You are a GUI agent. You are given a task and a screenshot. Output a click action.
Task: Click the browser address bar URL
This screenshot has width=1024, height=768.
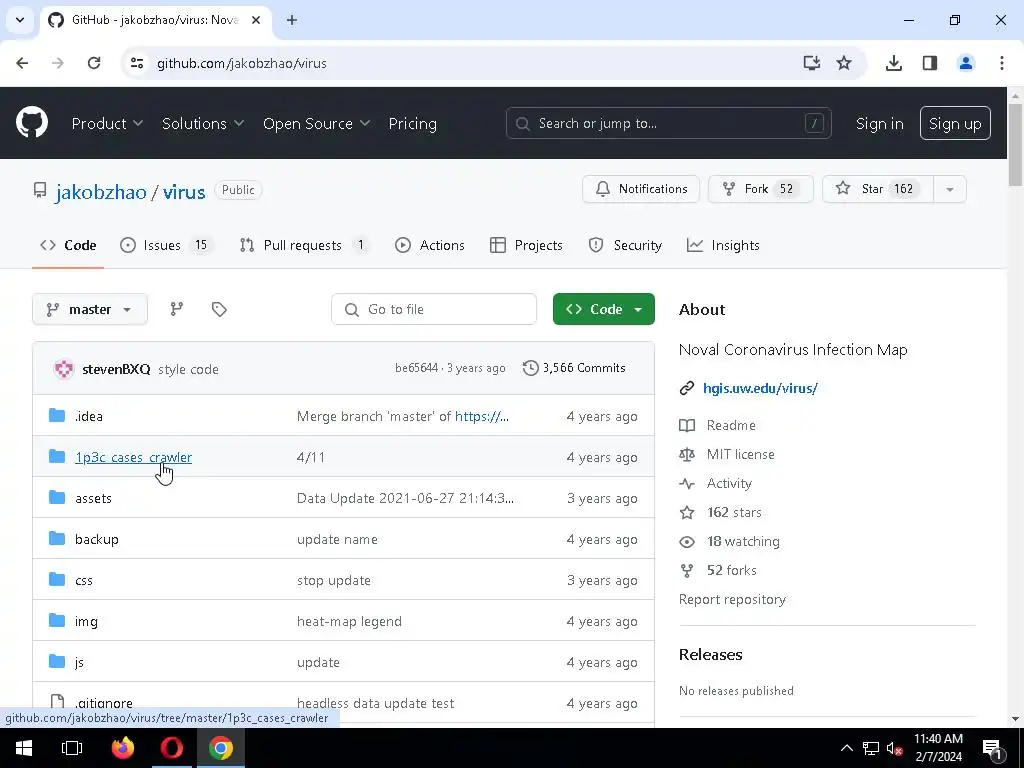pos(242,63)
